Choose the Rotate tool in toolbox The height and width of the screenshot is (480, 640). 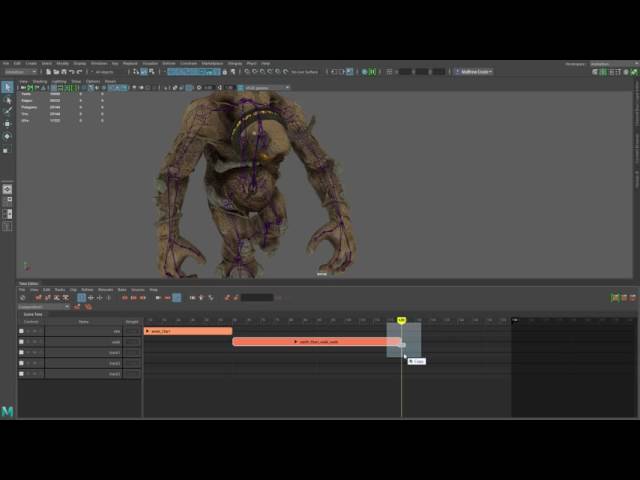coord(7,136)
